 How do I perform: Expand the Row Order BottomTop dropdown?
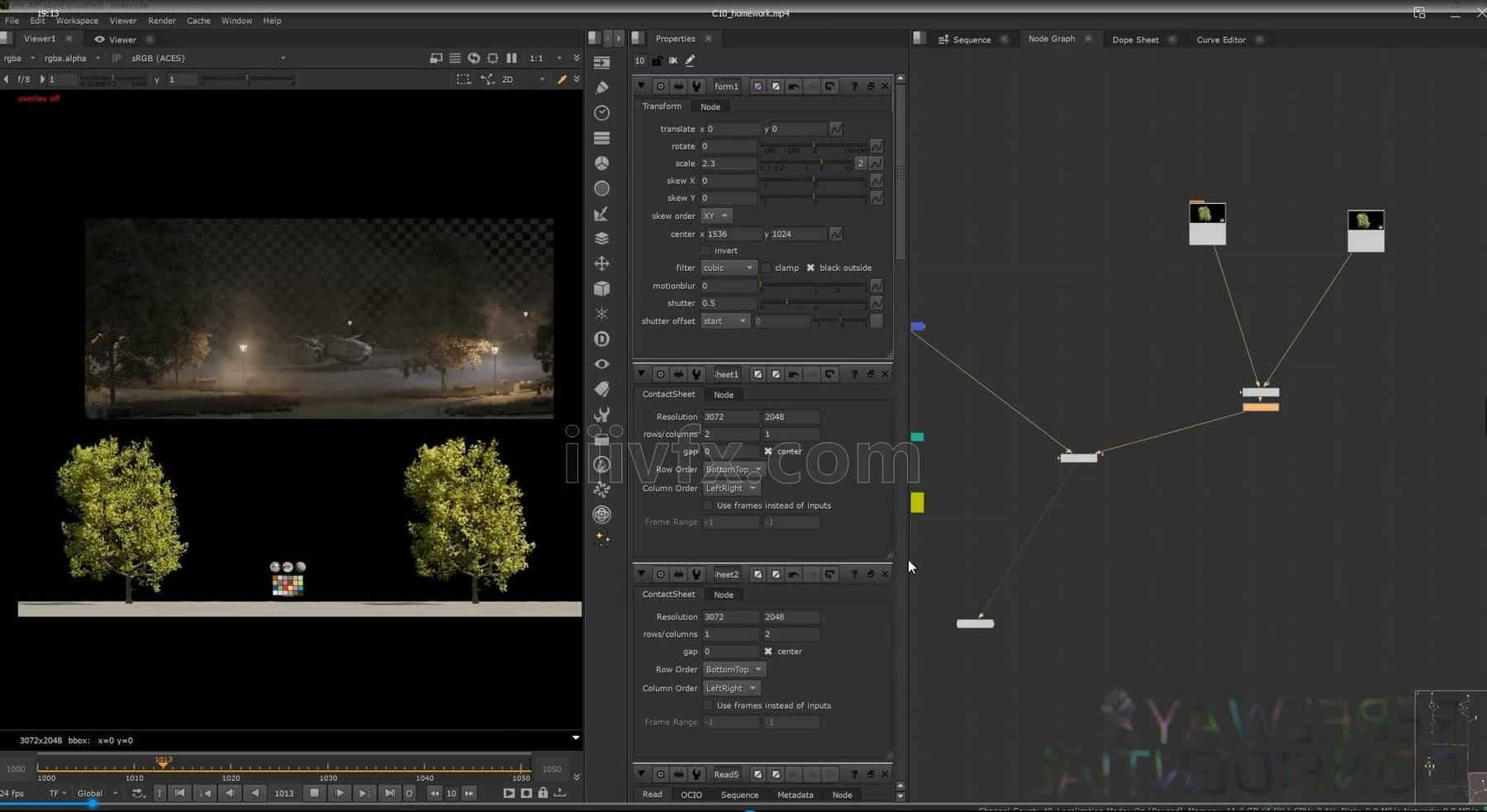pyautogui.click(x=733, y=470)
